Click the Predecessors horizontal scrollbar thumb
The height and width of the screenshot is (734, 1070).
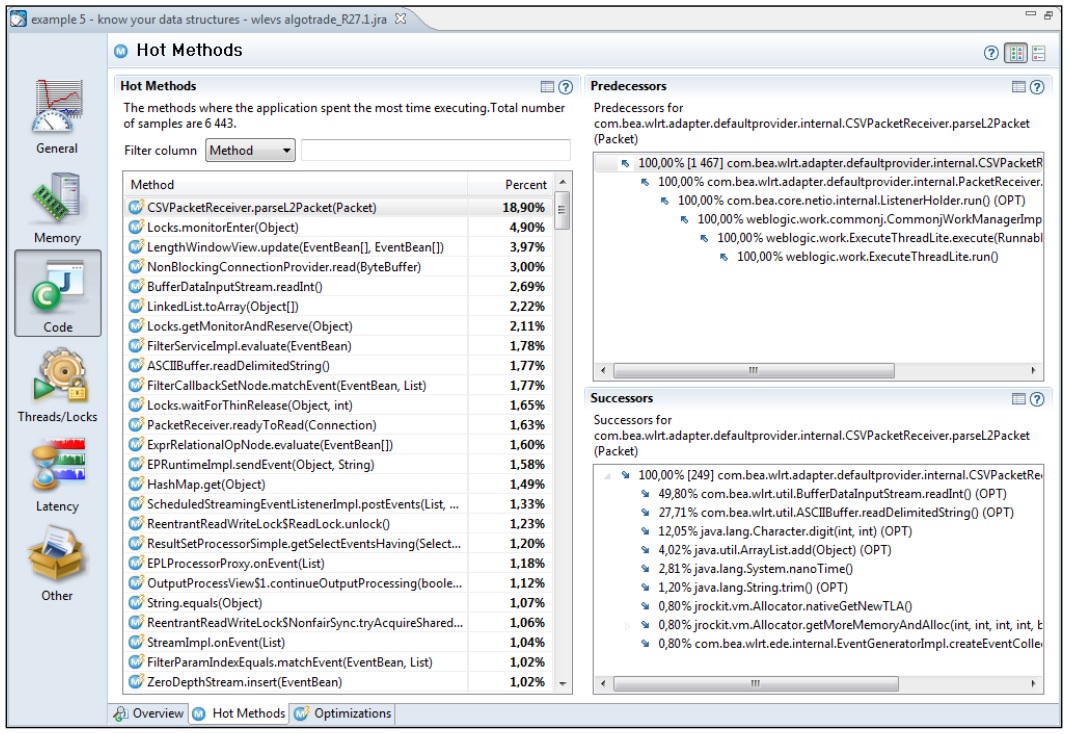(753, 370)
